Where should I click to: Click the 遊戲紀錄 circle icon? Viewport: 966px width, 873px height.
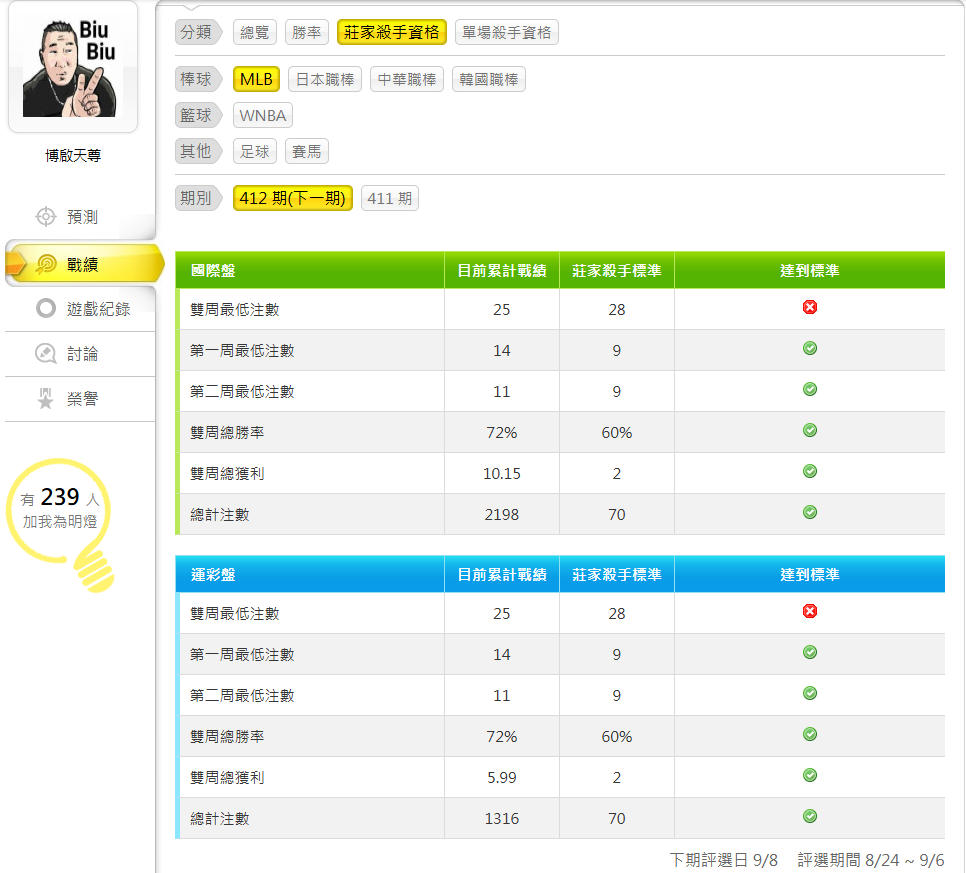pos(45,308)
